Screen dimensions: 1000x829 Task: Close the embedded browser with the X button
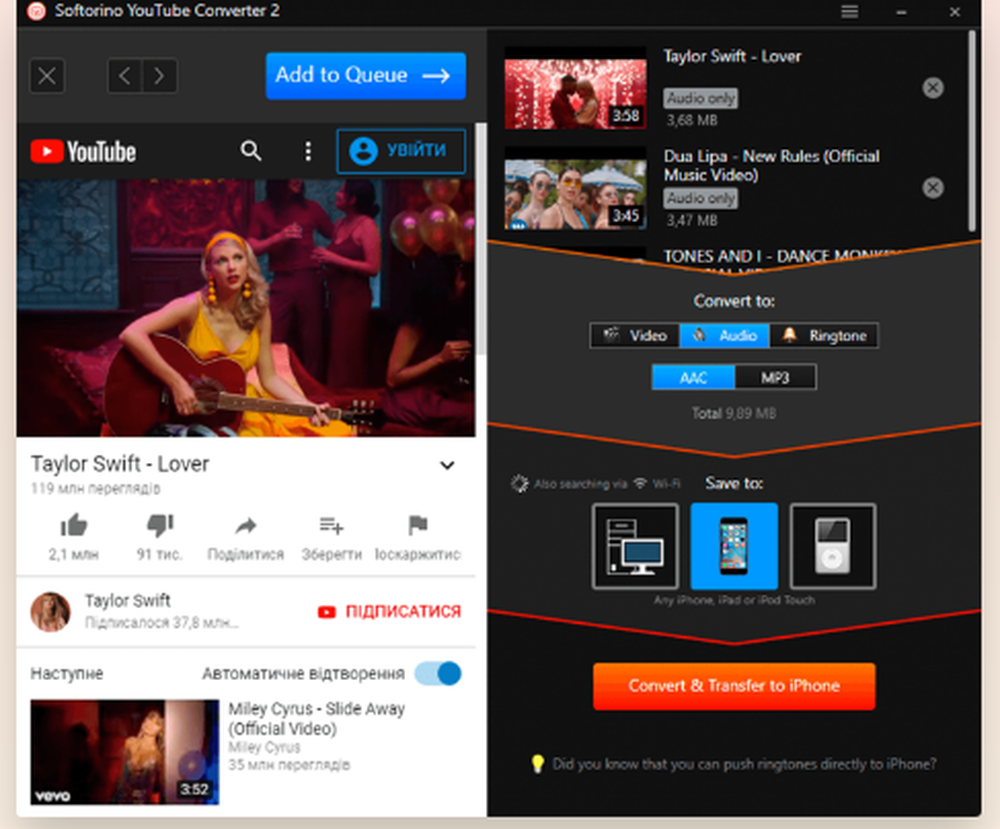pos(47,76)
